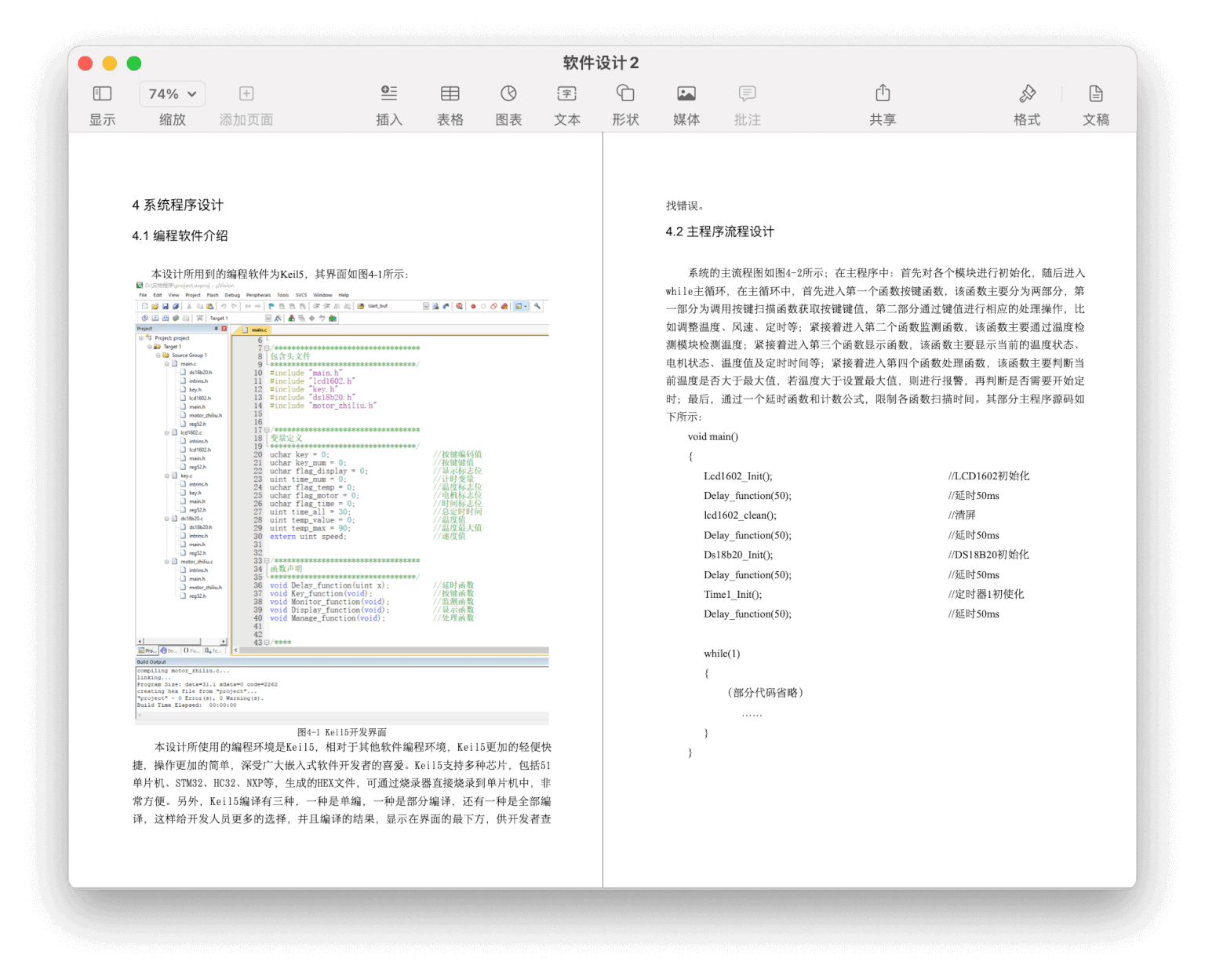Click code line lcd1602_clean();
The height and width of the screenshot is (980, 1205).
740,516
